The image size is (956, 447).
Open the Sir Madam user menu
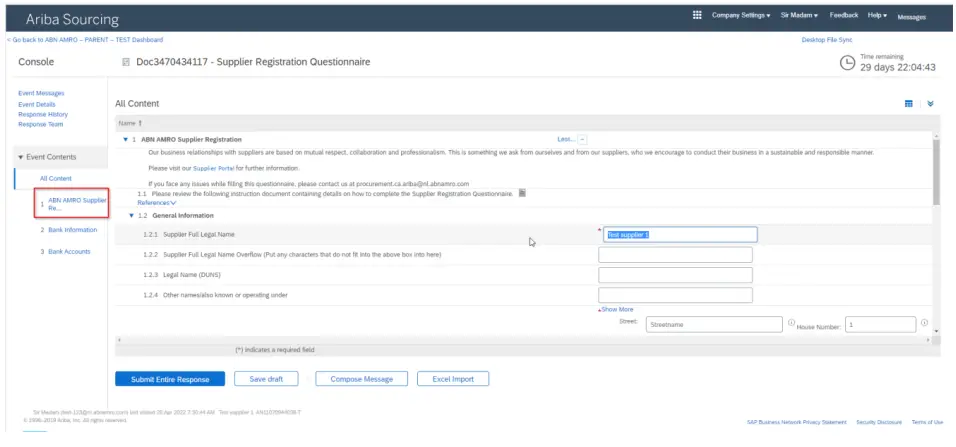pos(799,15)
